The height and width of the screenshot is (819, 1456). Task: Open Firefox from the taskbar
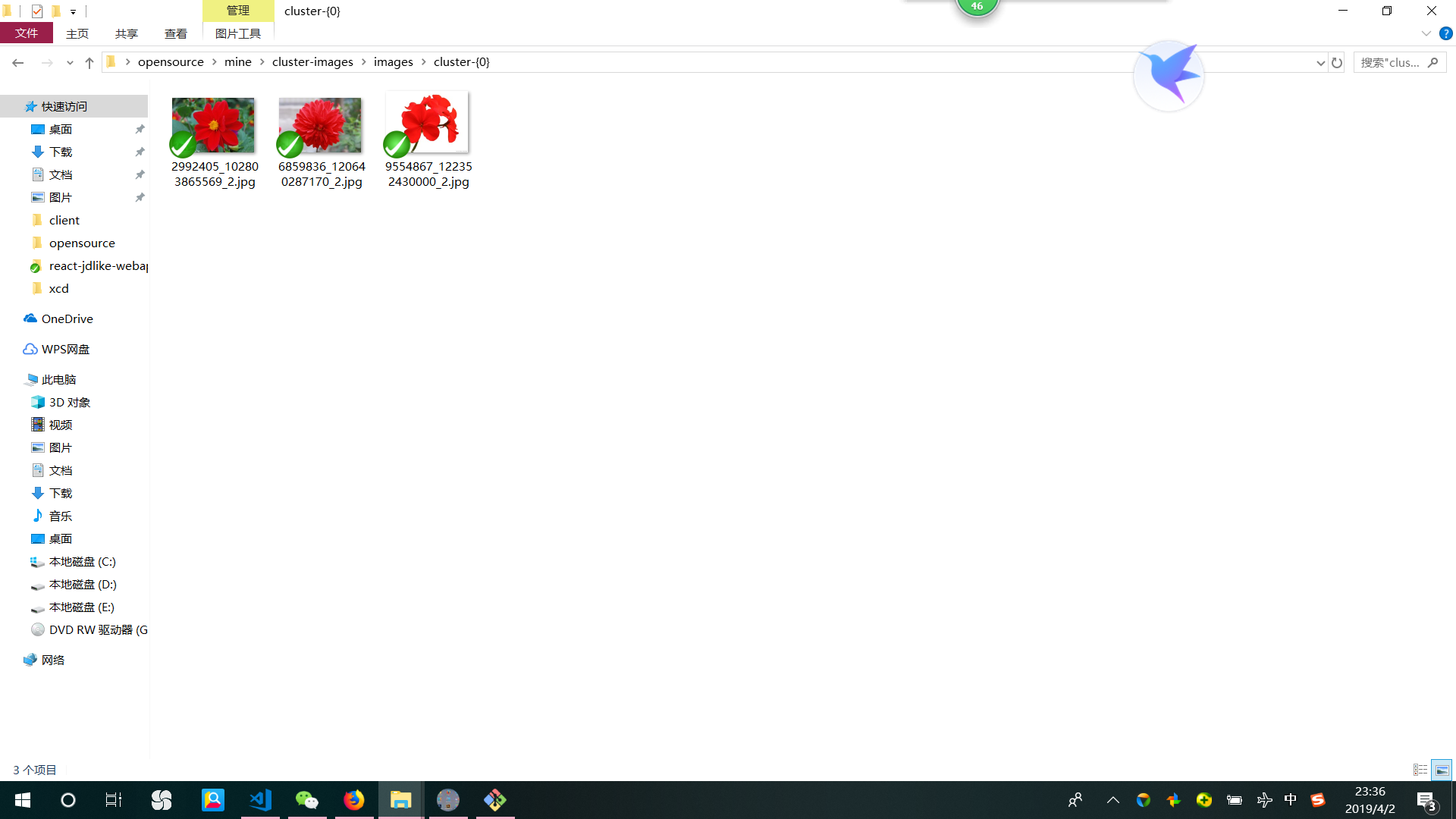pos(354,800)
